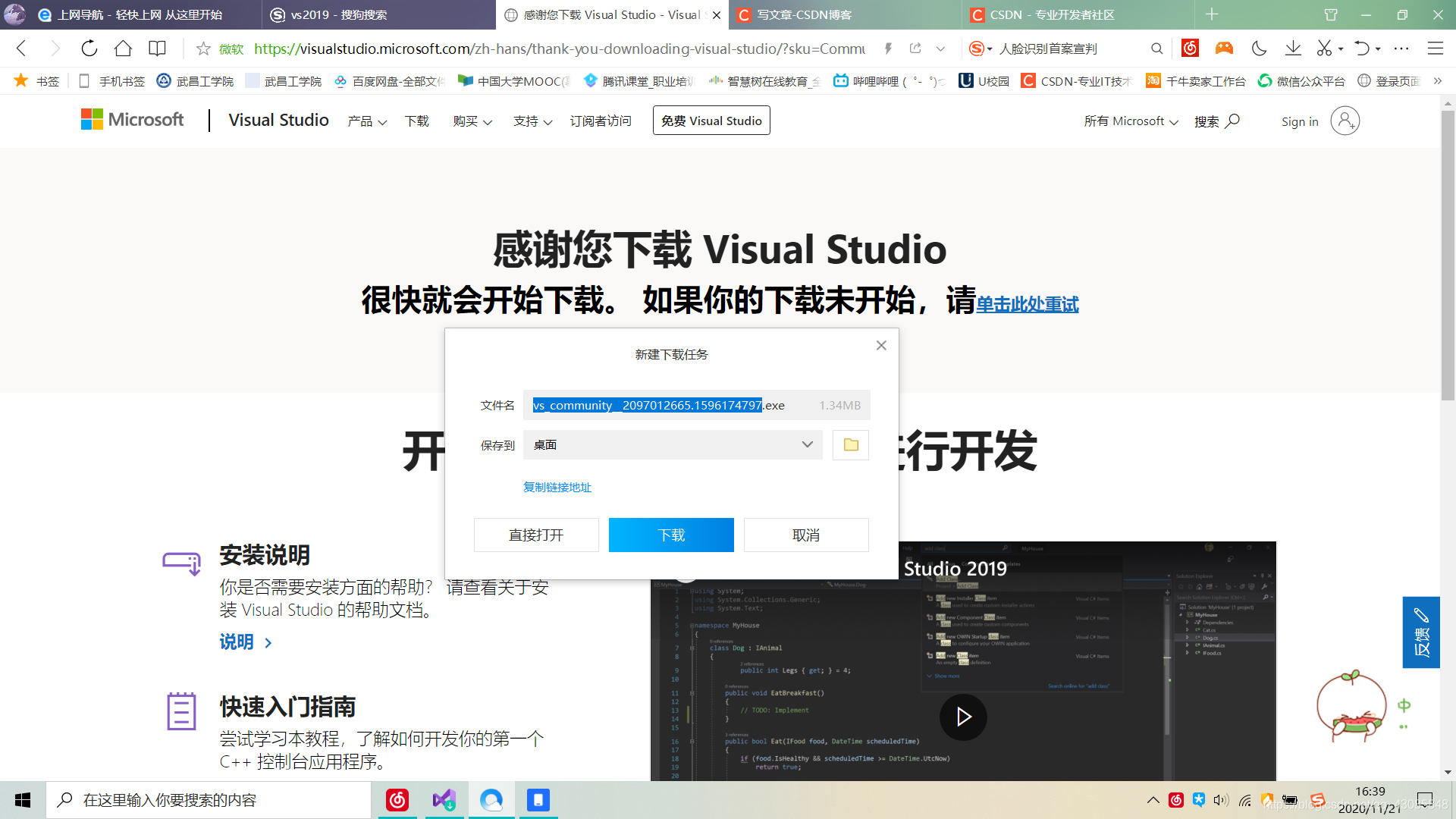Click the browser refresh icon
This screenshot has width=1456, height=819.
point(89,49)
